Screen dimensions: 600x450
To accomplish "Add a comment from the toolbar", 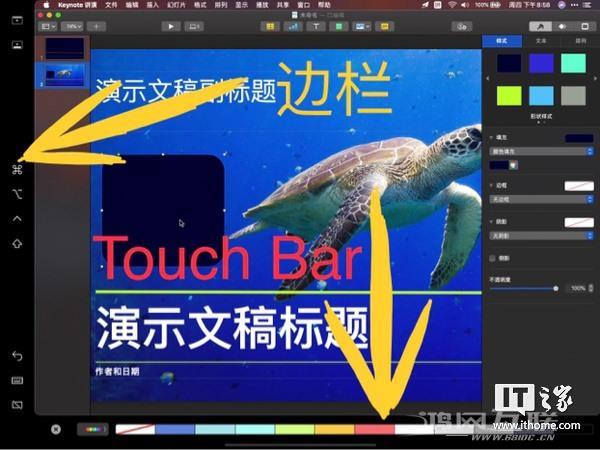I will click(385, 26).
